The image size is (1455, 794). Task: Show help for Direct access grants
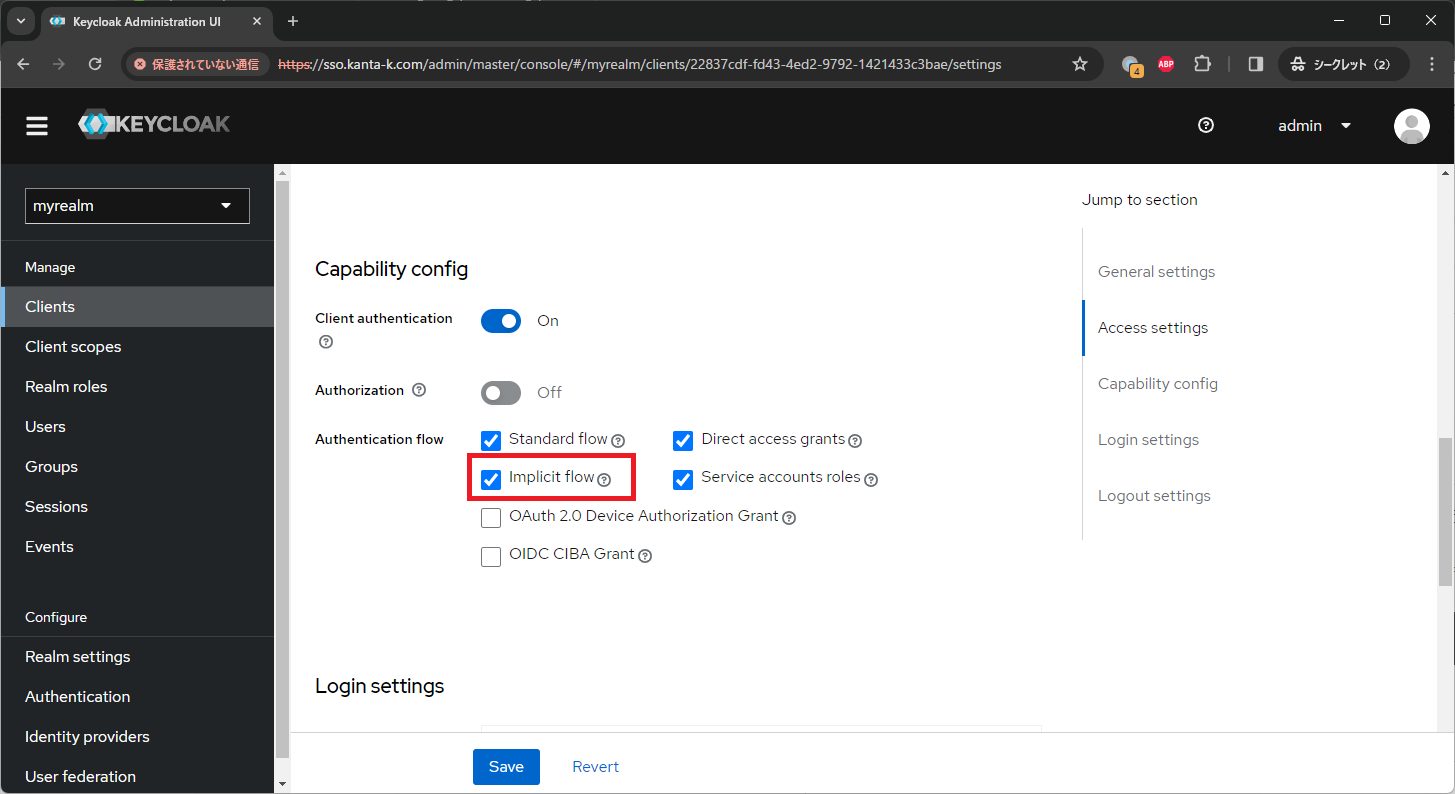[855, 441]
